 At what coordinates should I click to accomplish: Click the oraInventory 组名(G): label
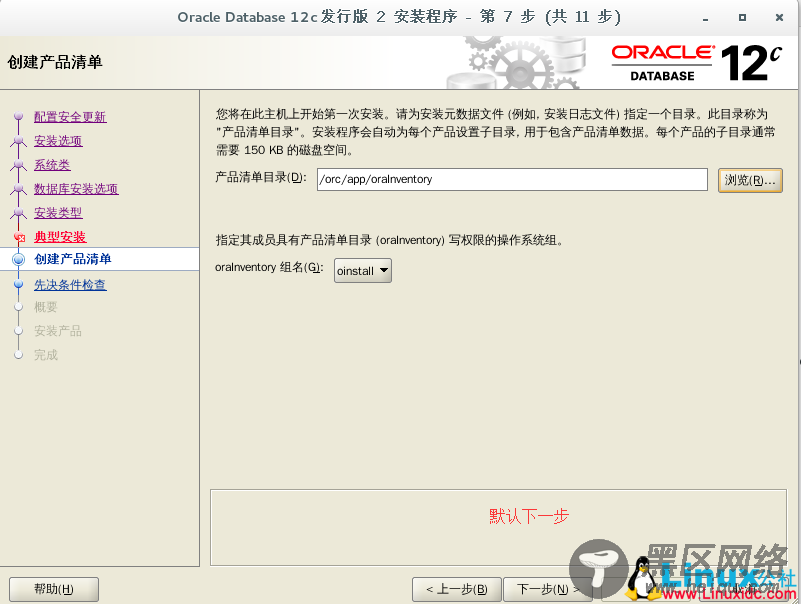click(x=269, y=267)
